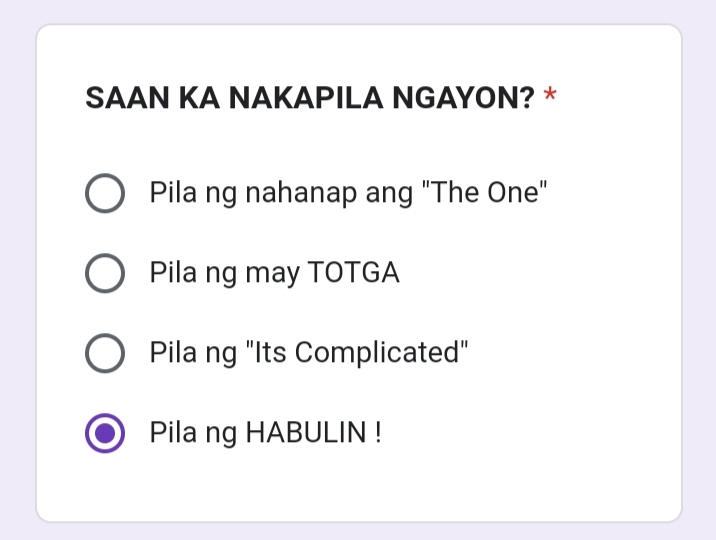The height and width of the screenshot is (540, 716).
Task: Pick the 'Its Complicated' radio button
Action: coord(105,353)
